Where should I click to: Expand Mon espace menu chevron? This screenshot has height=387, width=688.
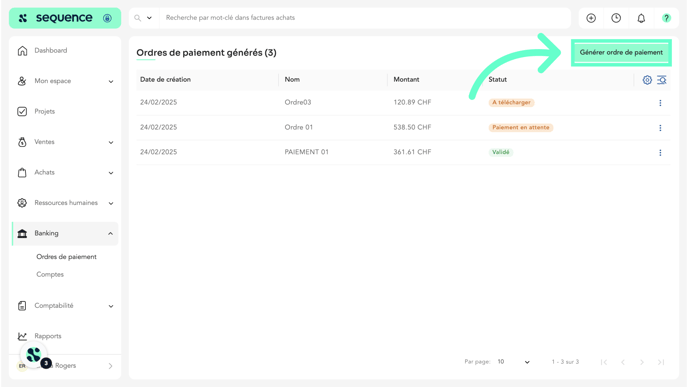(x=111, y=81)
